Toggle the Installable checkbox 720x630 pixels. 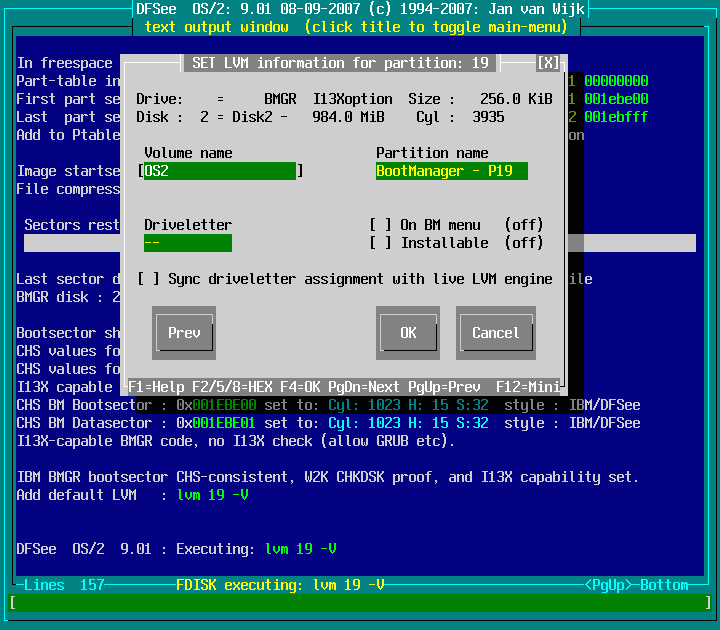point(381,243)
